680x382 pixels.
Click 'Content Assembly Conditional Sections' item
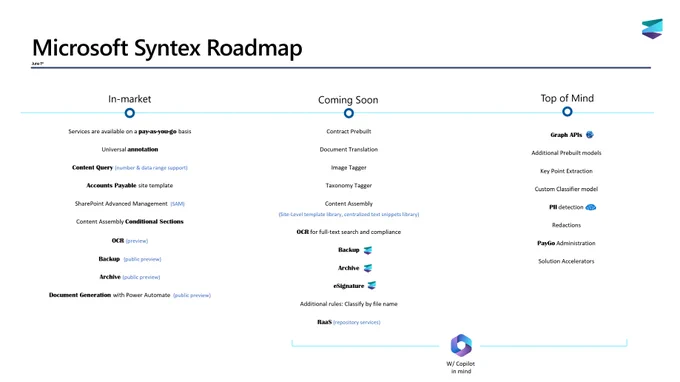point(130,222)
